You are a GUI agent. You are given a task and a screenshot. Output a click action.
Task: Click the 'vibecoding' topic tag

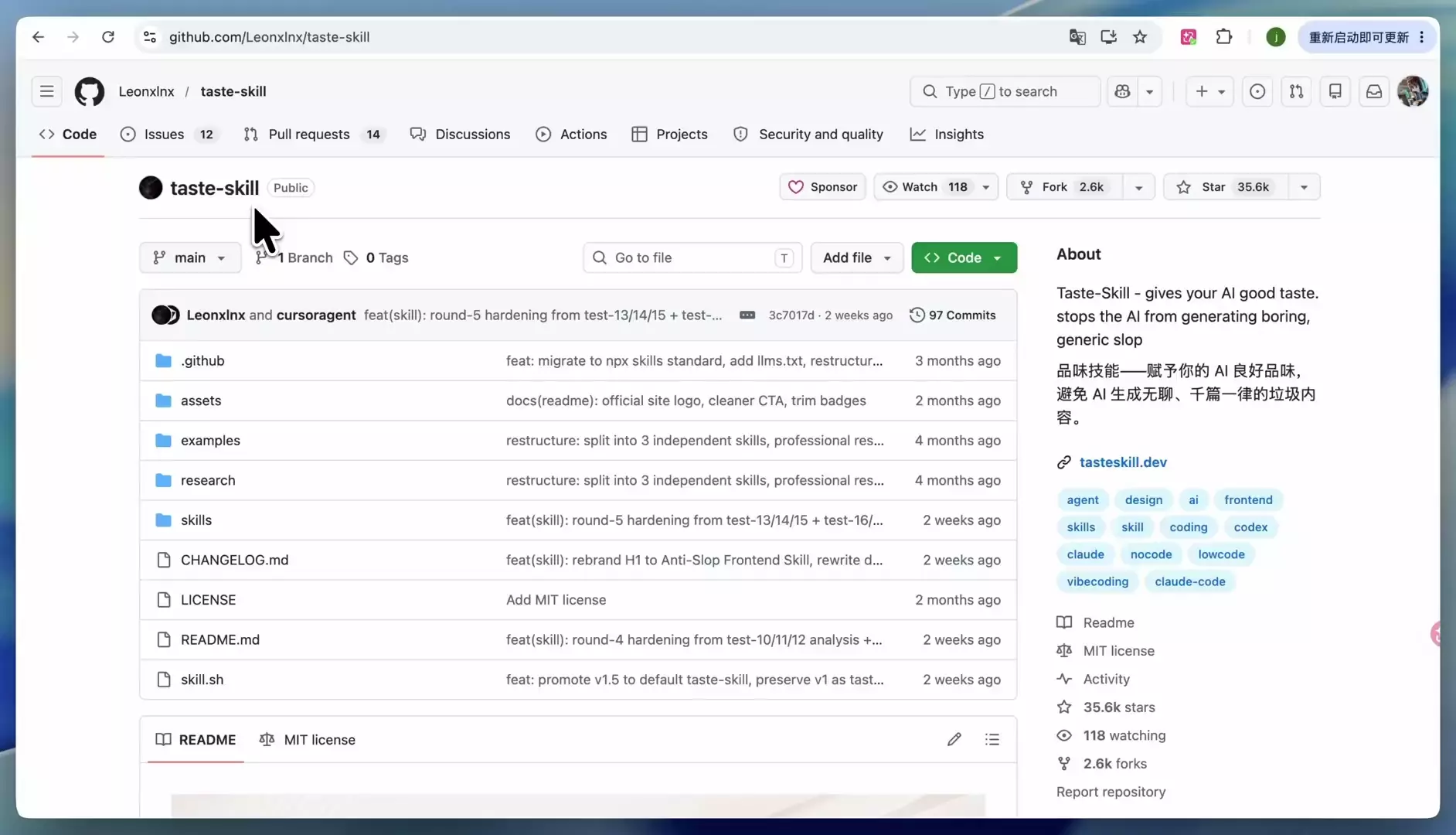click(1097, 581)
